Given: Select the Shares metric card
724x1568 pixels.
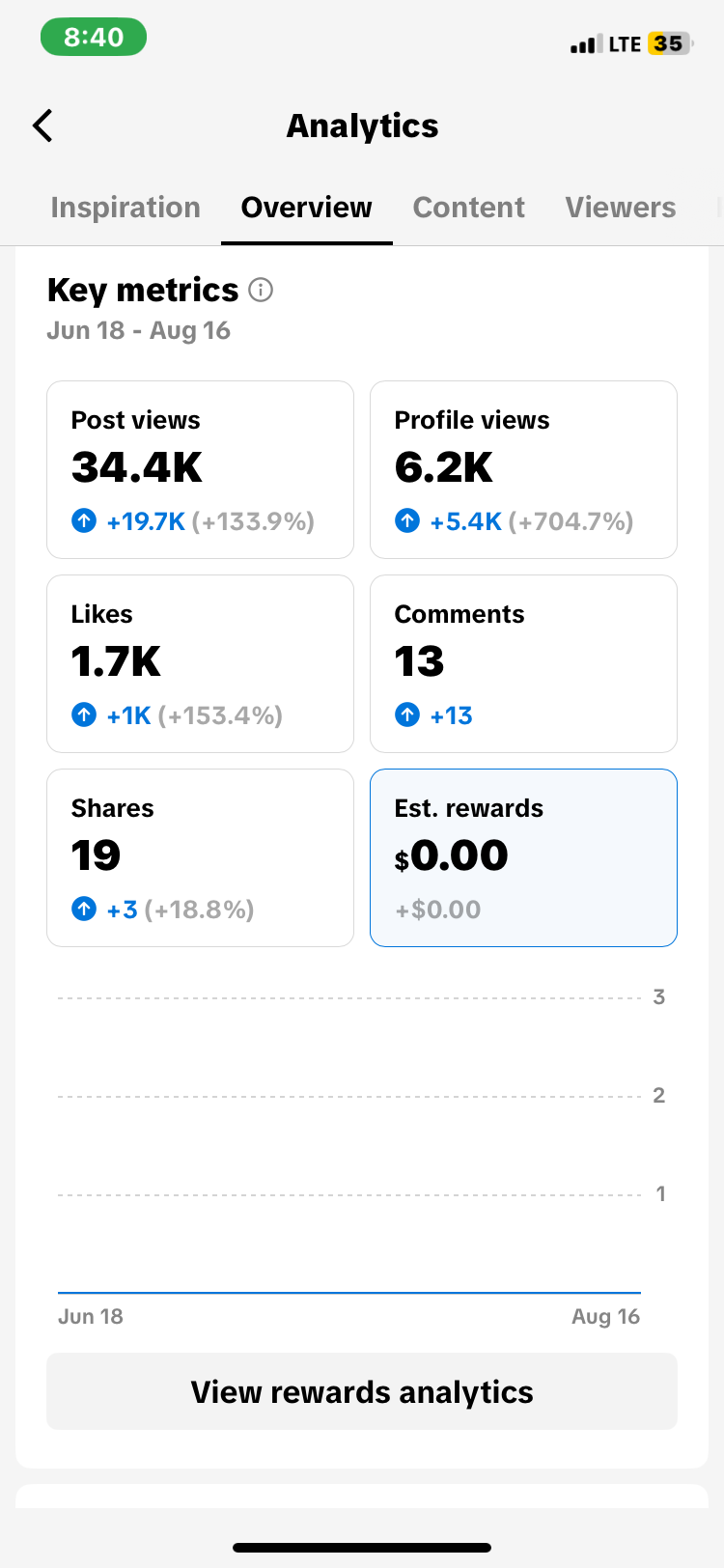Looking at the screenshot, I should [200, 857].
